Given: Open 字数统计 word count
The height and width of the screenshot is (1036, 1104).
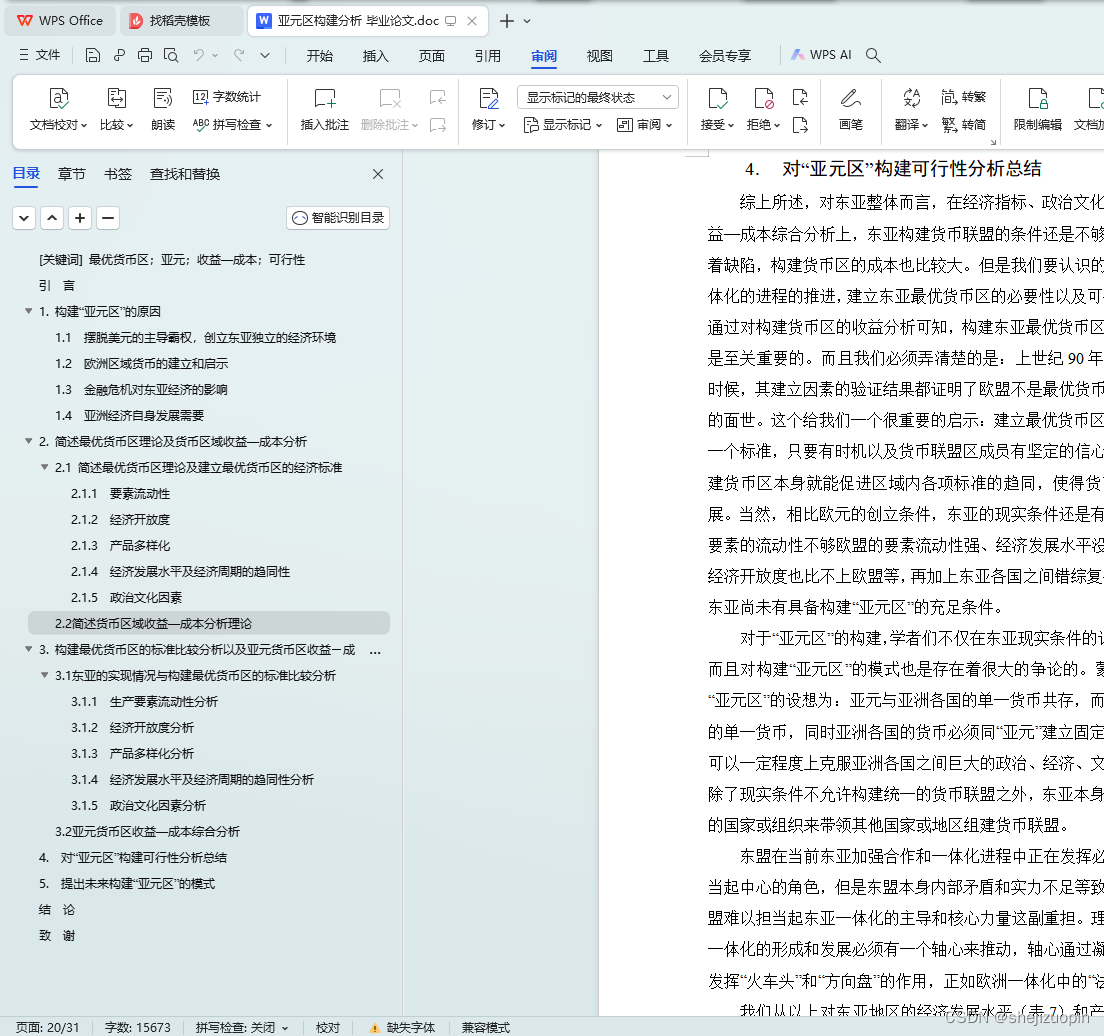Looking at the screenshot, I should pyautogui.click(x=227, y=96).
